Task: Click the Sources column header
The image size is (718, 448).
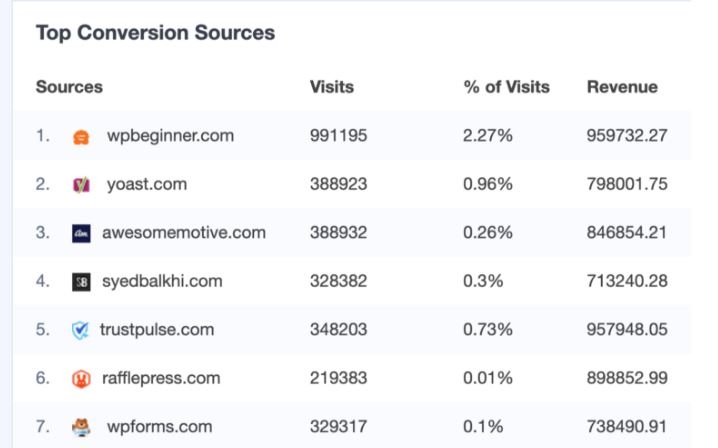Action: [69, 87]
